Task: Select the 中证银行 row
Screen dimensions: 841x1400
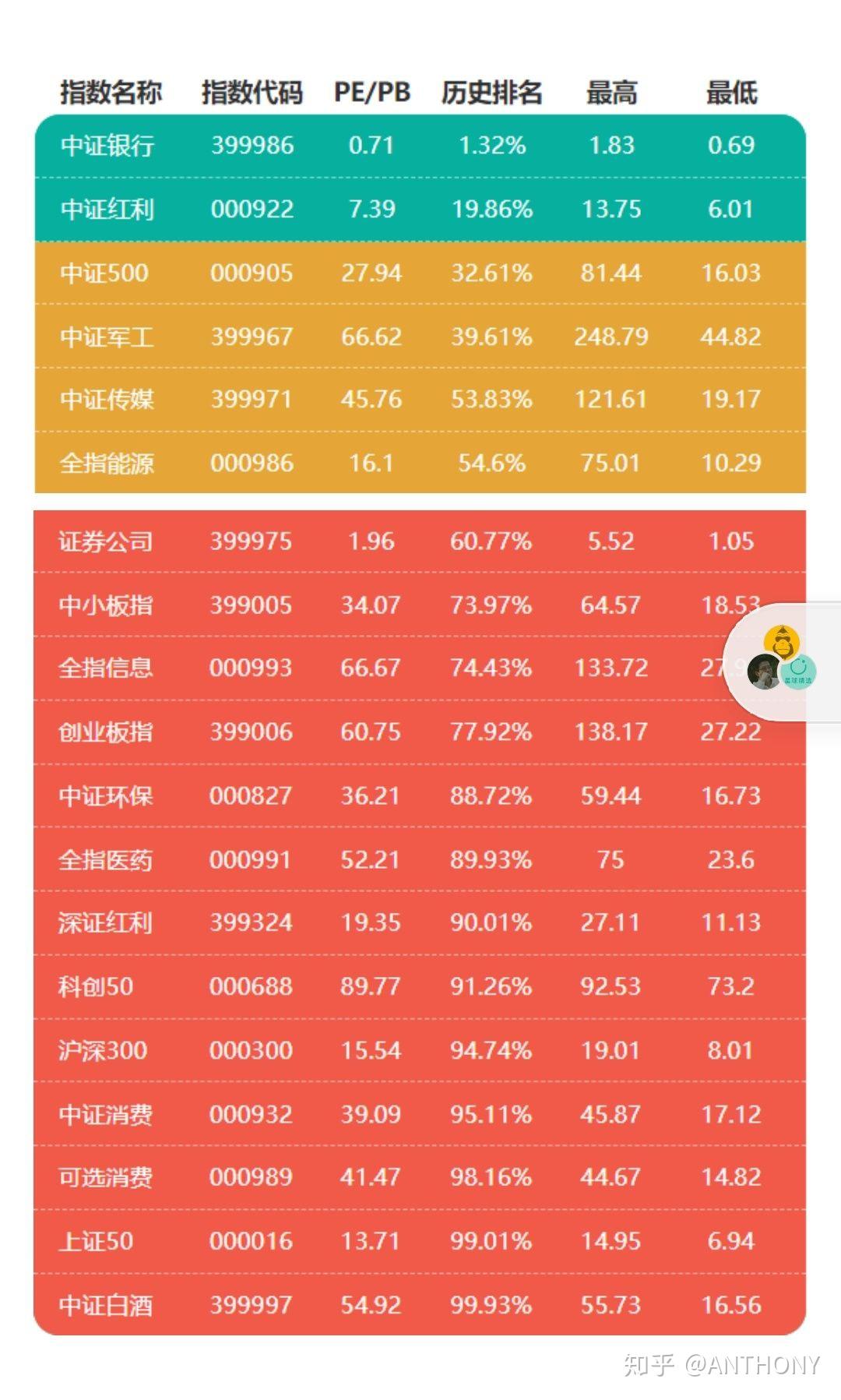Action: click(420, 146)
